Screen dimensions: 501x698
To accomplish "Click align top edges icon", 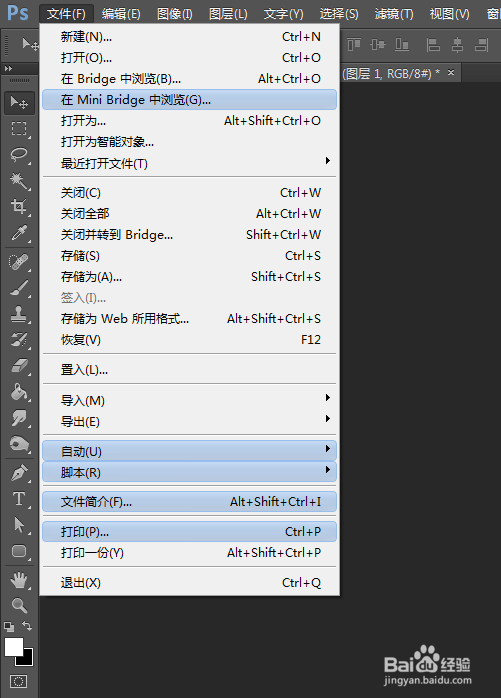I will coord(354,45).
